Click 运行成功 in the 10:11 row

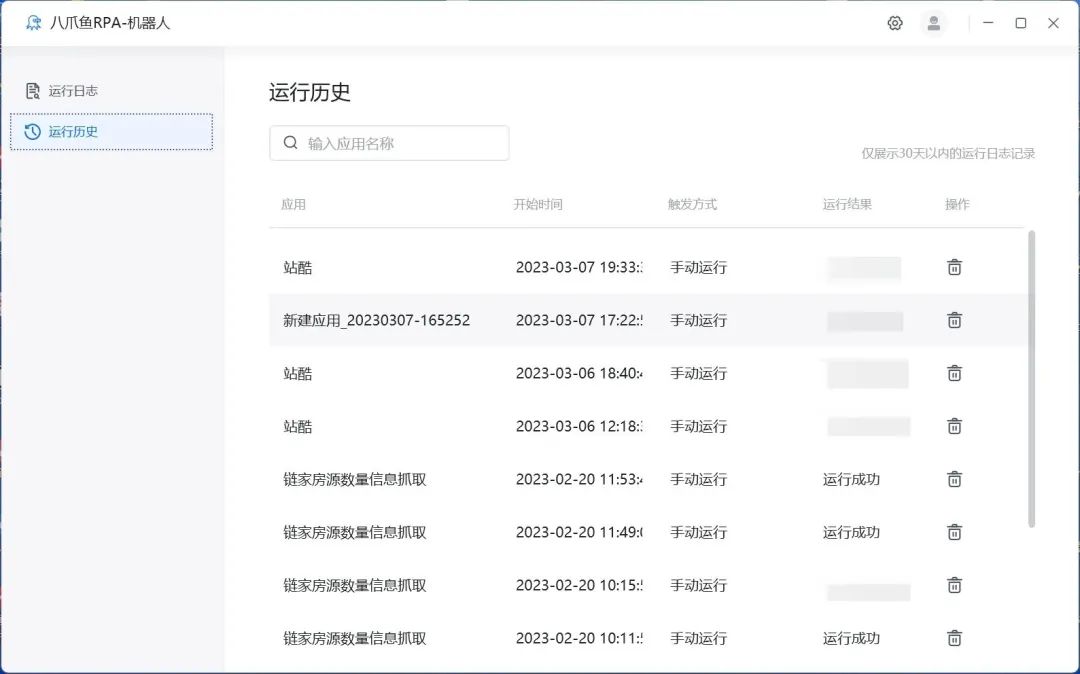click(851, 638)
